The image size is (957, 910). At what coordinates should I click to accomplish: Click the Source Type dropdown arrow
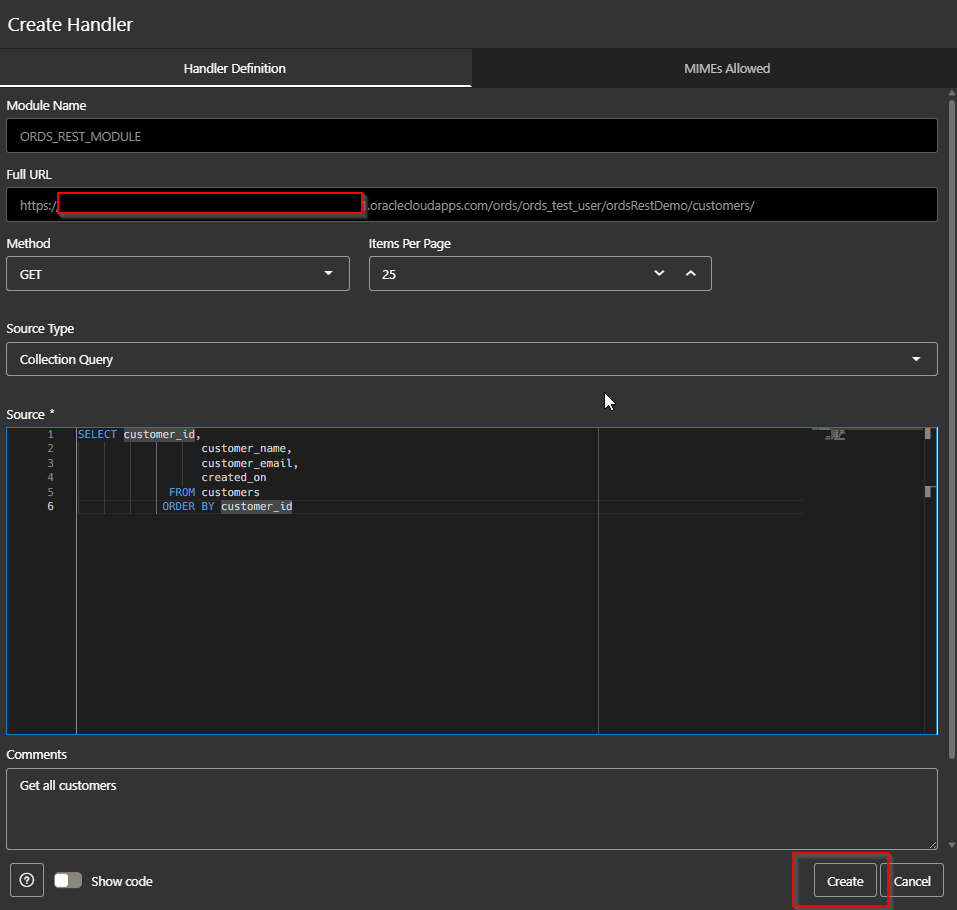click(916, 358)
